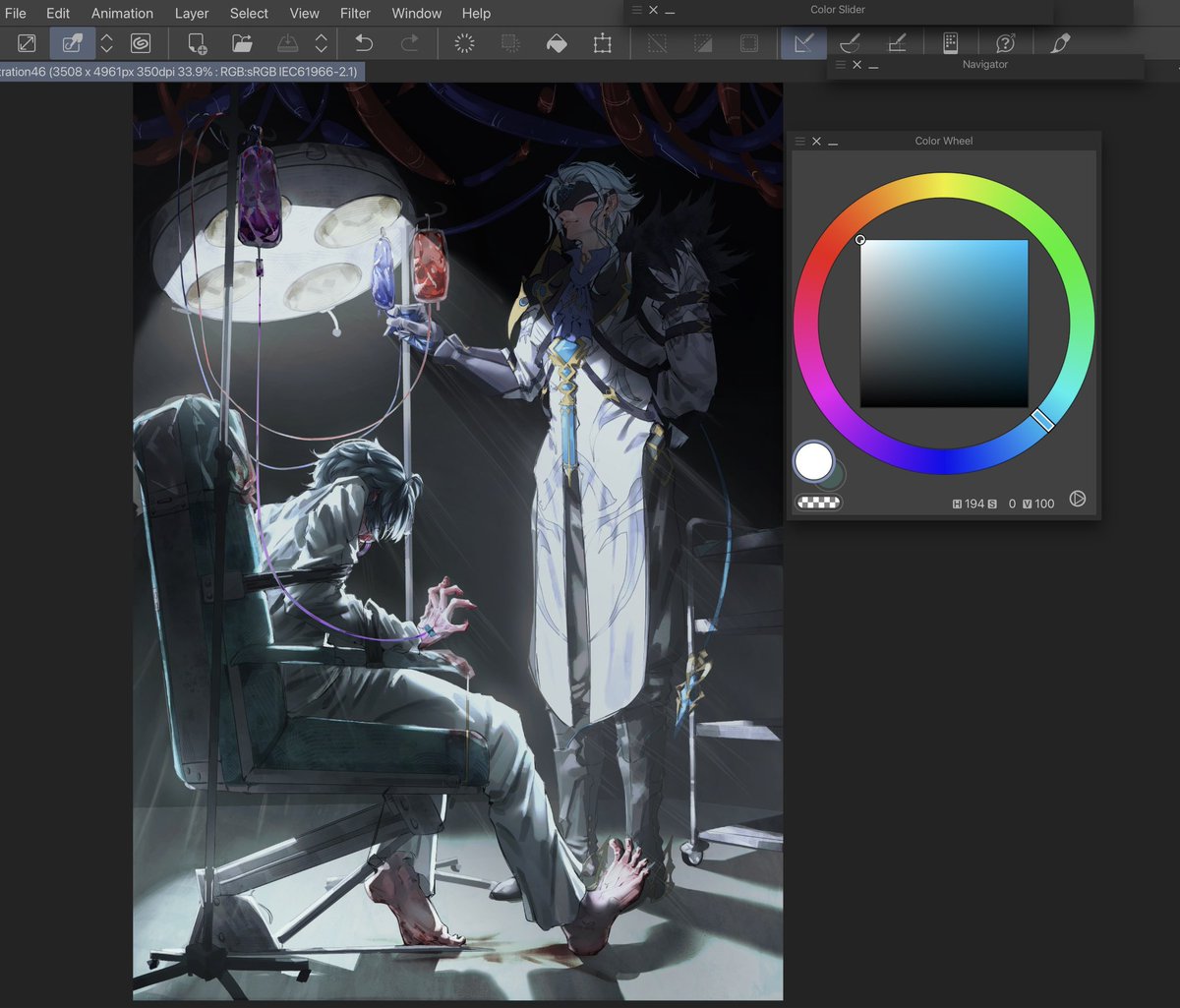The width and height of the screenshot is (1180, 1008).
Task: Open the Layer menu
Action: pyautogui.click(x=192, y=14)
